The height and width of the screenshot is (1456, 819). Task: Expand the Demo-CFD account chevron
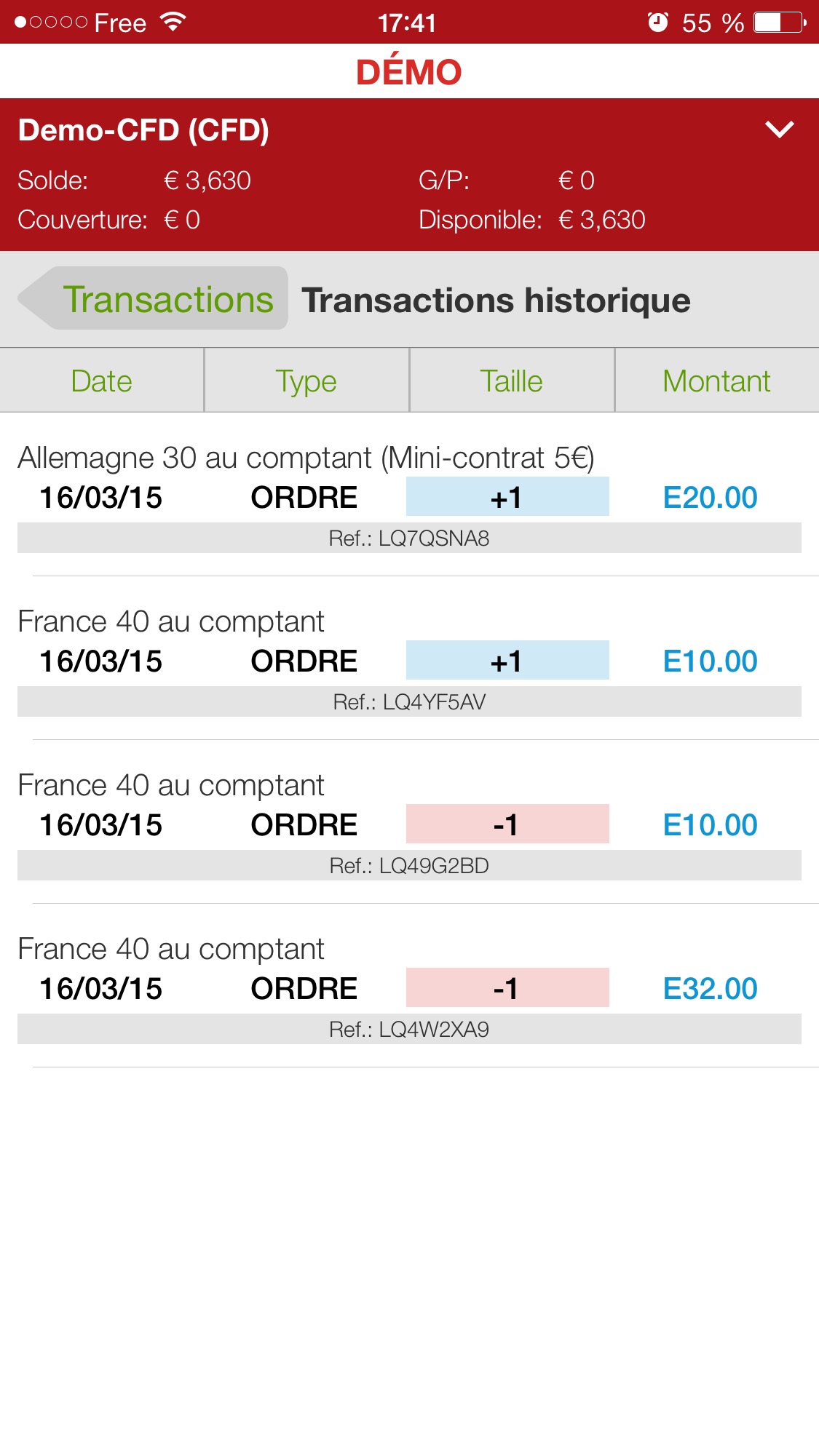tap(779, 130)
